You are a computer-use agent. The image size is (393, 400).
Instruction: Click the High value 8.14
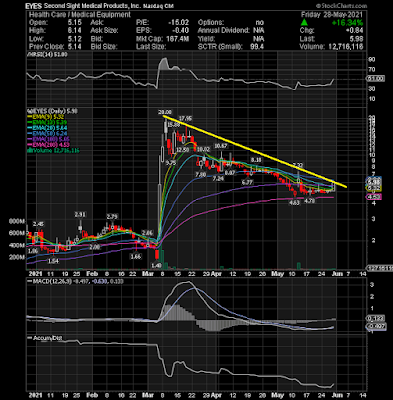(x=74, y=30)
